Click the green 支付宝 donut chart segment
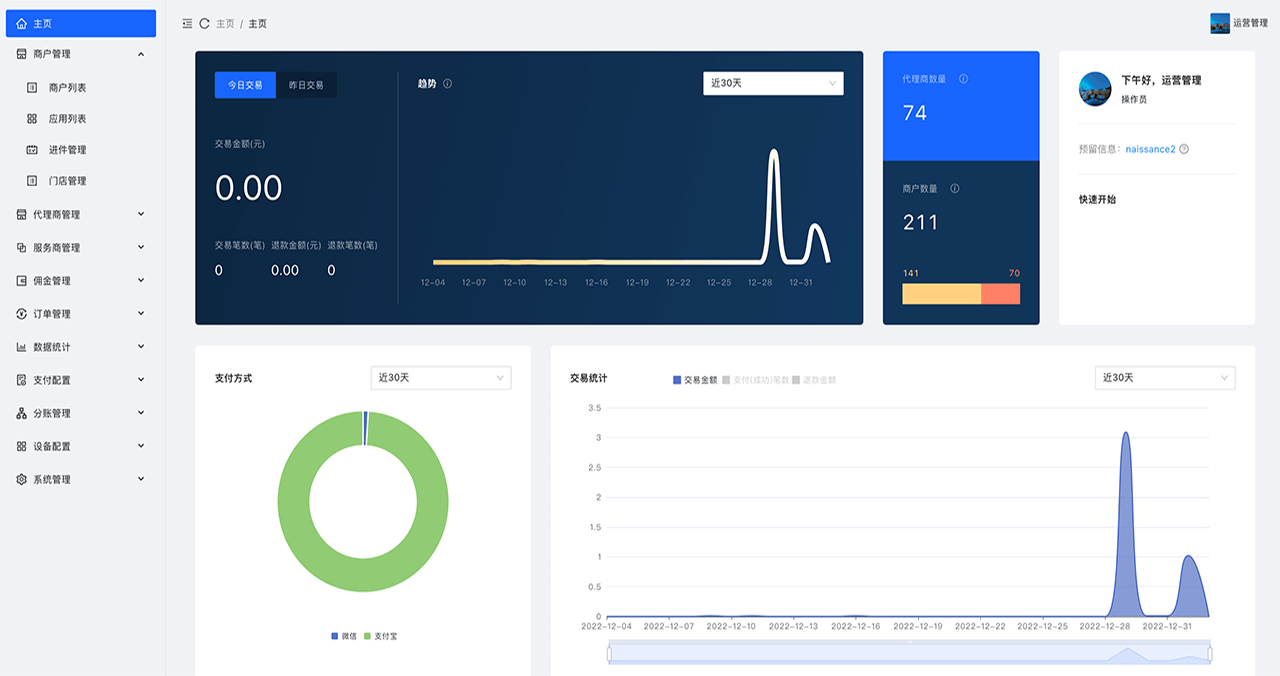Image resolution: width=1280 pixels, height=676 pixels. pyautogui.click(x=293, y=500)
